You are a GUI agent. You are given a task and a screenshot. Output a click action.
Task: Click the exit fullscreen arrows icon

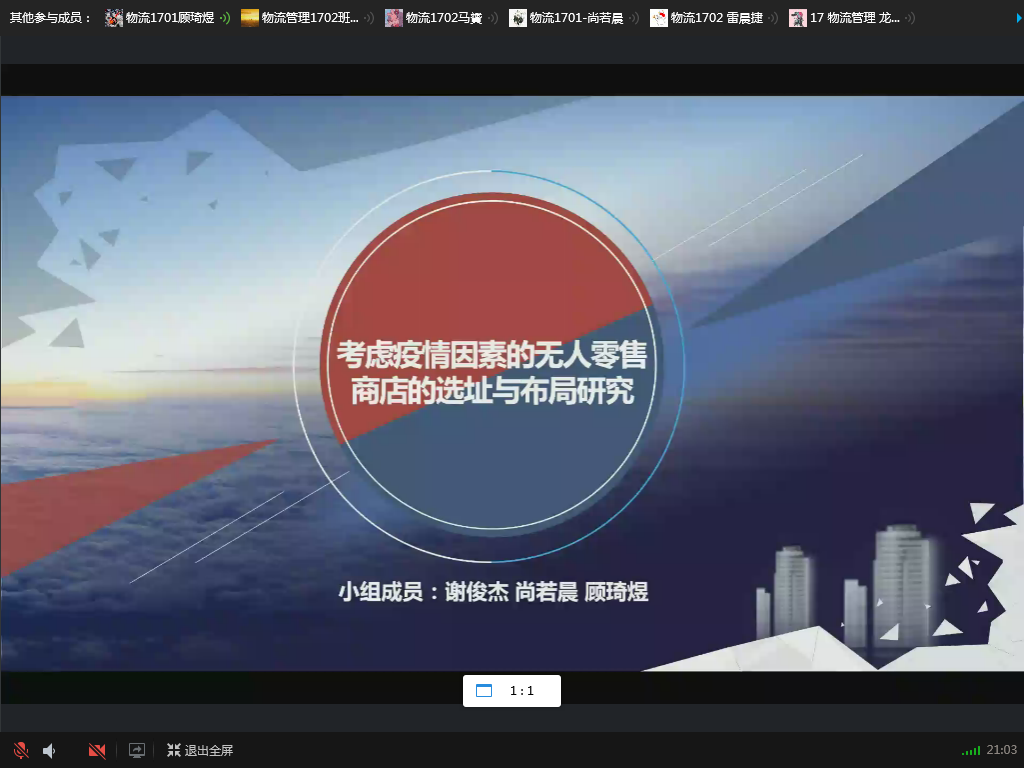click(x=173, y=750)
